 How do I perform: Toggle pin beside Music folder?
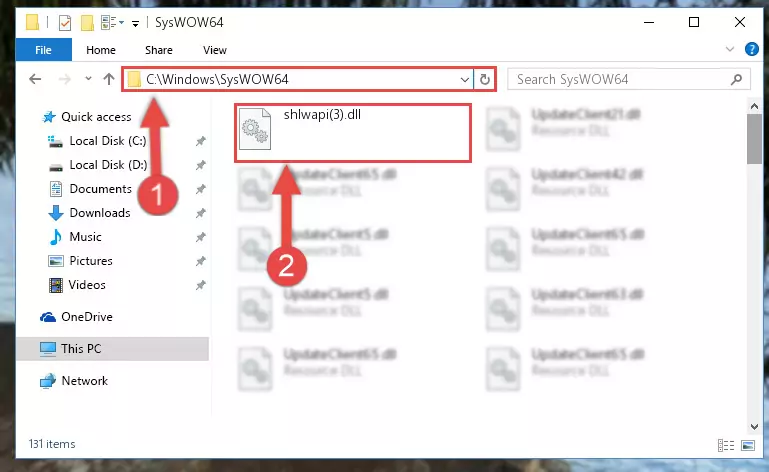coord(201,237)
